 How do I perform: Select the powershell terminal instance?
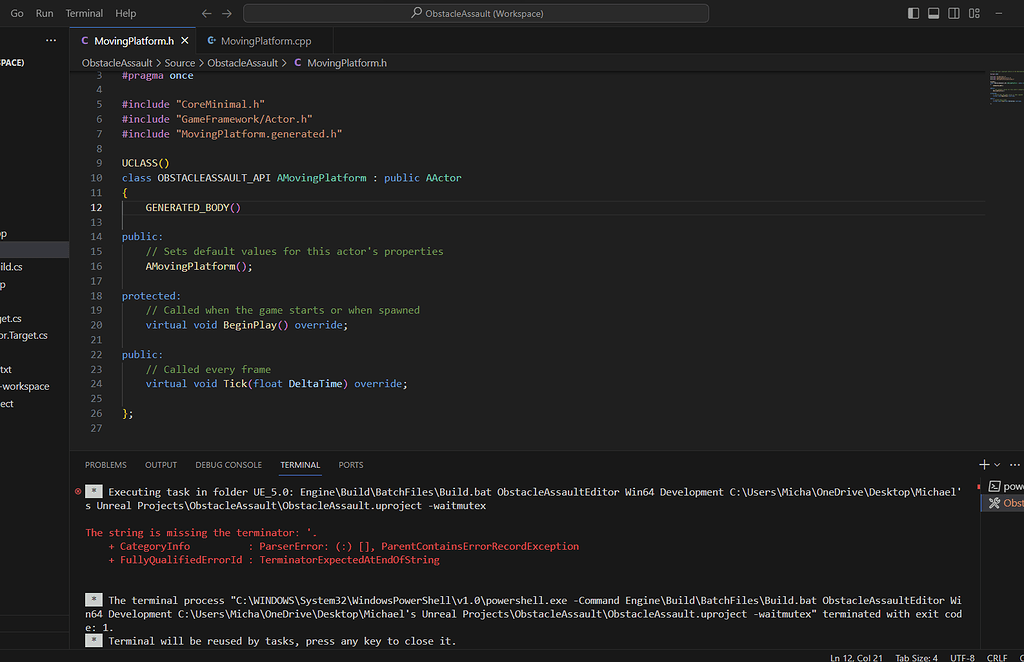(x=1005, y=486)
